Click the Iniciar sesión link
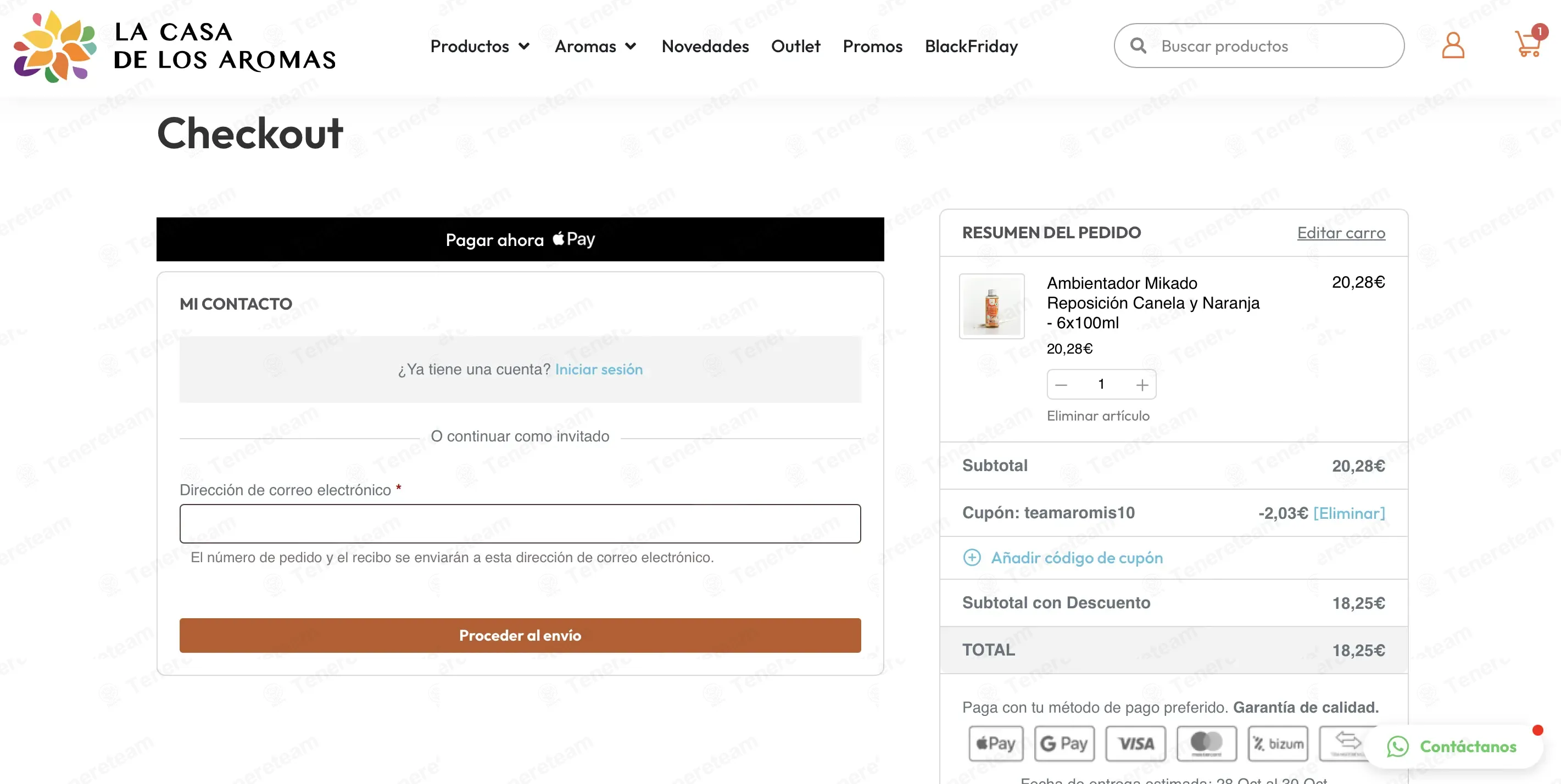Viewport: 1561px width, 784px height. (599, 369)
